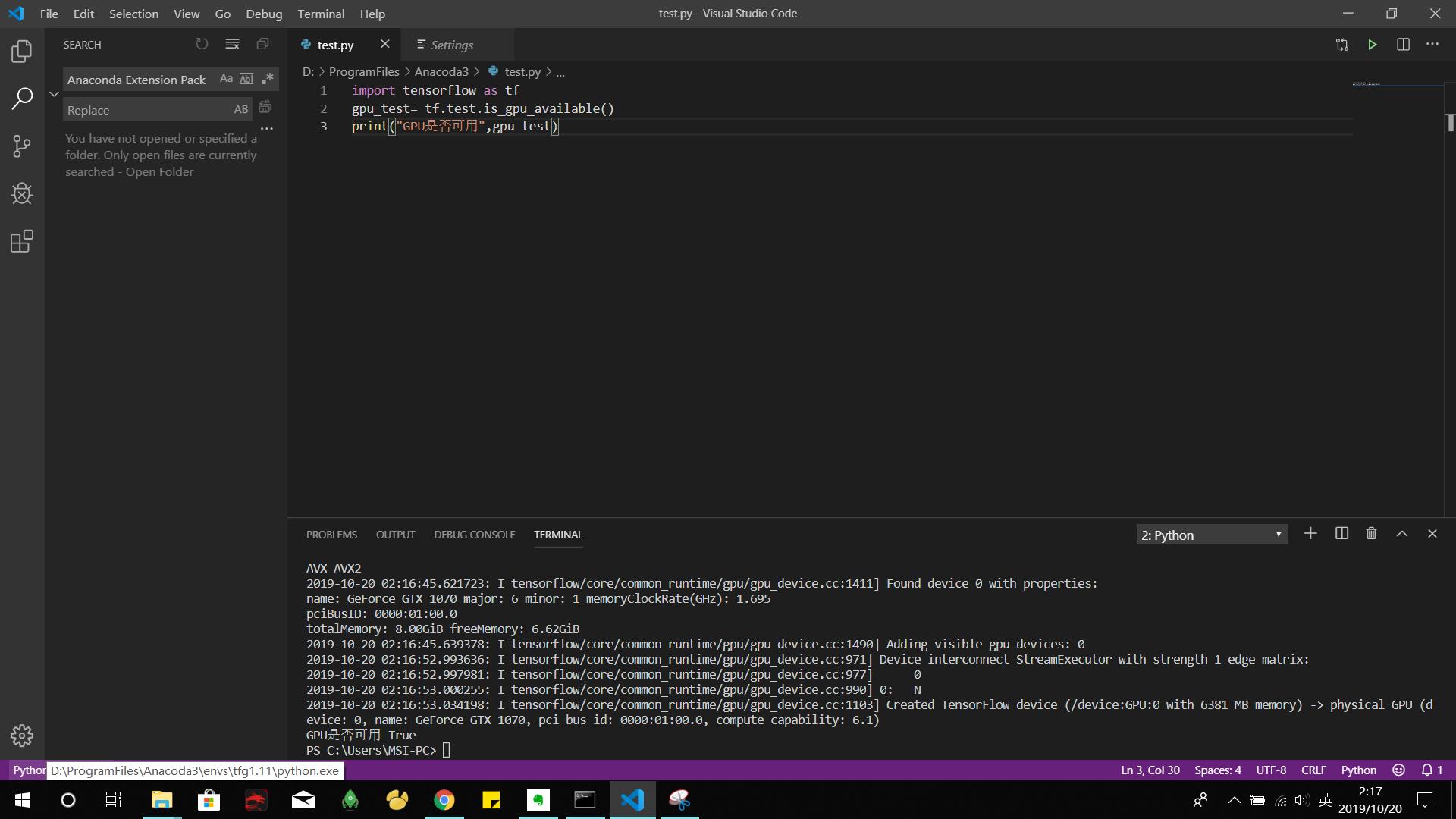Open the Terminal menu

(321, 14)
